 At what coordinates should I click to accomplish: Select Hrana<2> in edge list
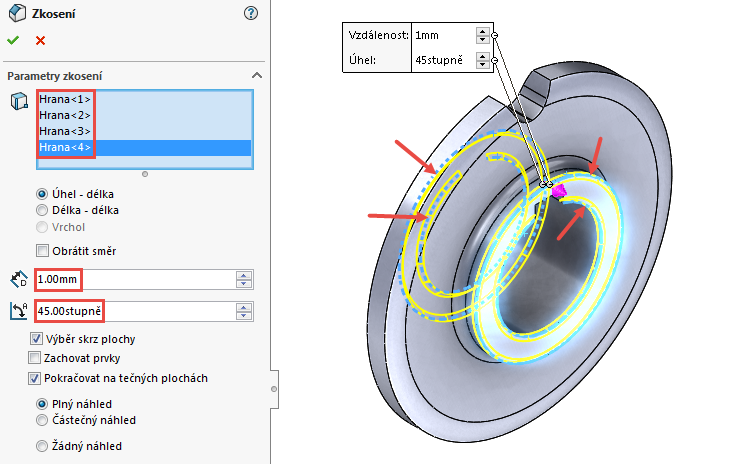144,115
